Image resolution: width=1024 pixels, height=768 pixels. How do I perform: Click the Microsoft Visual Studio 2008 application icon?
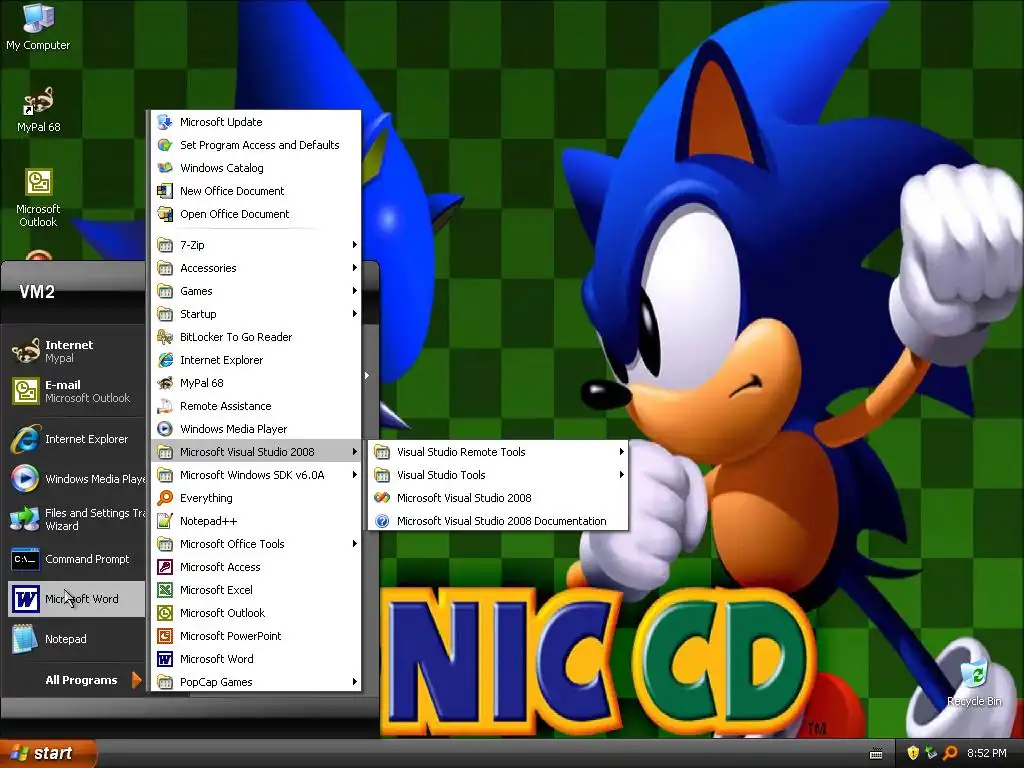click(382, 498)
